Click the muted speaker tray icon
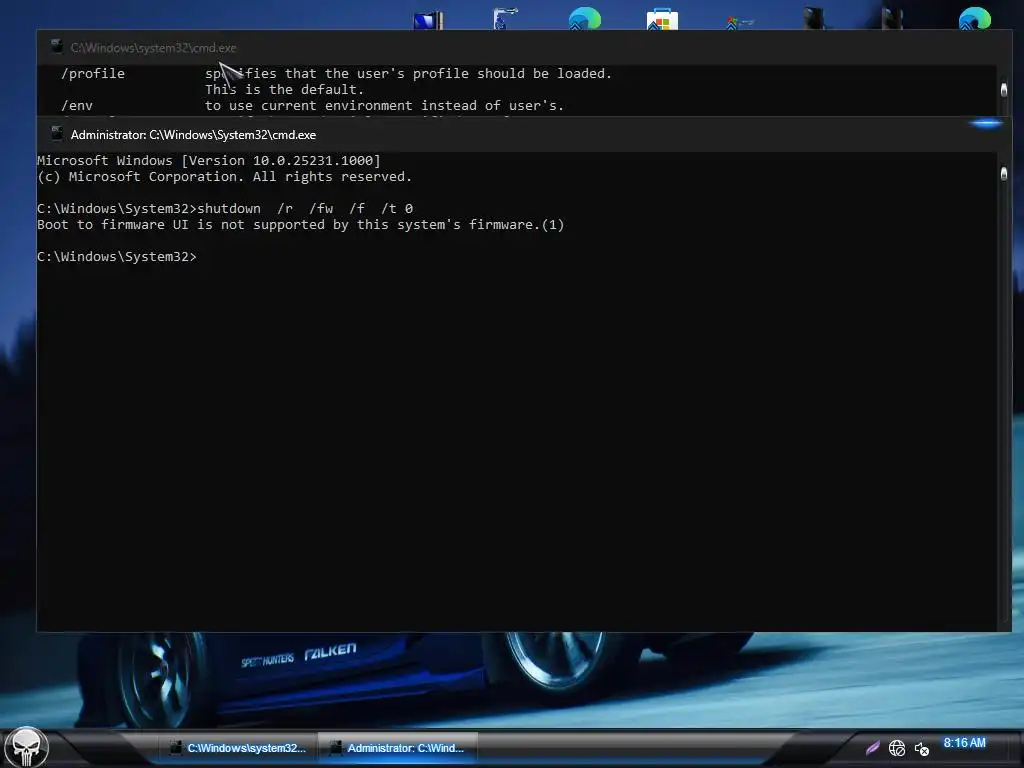 921,748
